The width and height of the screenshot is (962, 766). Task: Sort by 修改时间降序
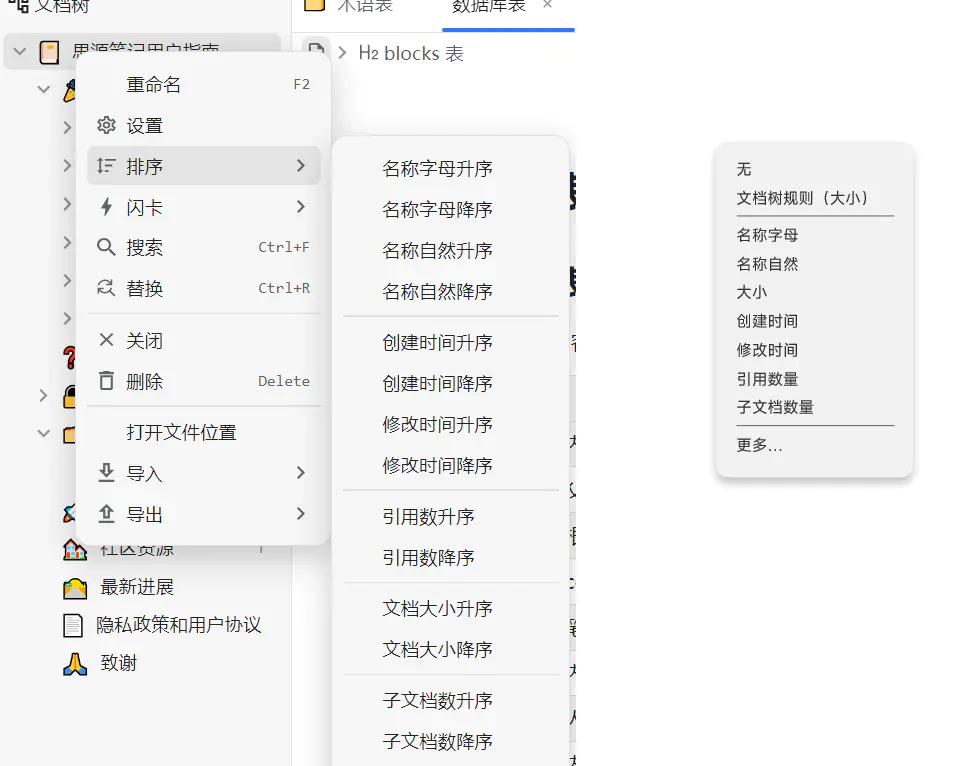click(451, 466)
